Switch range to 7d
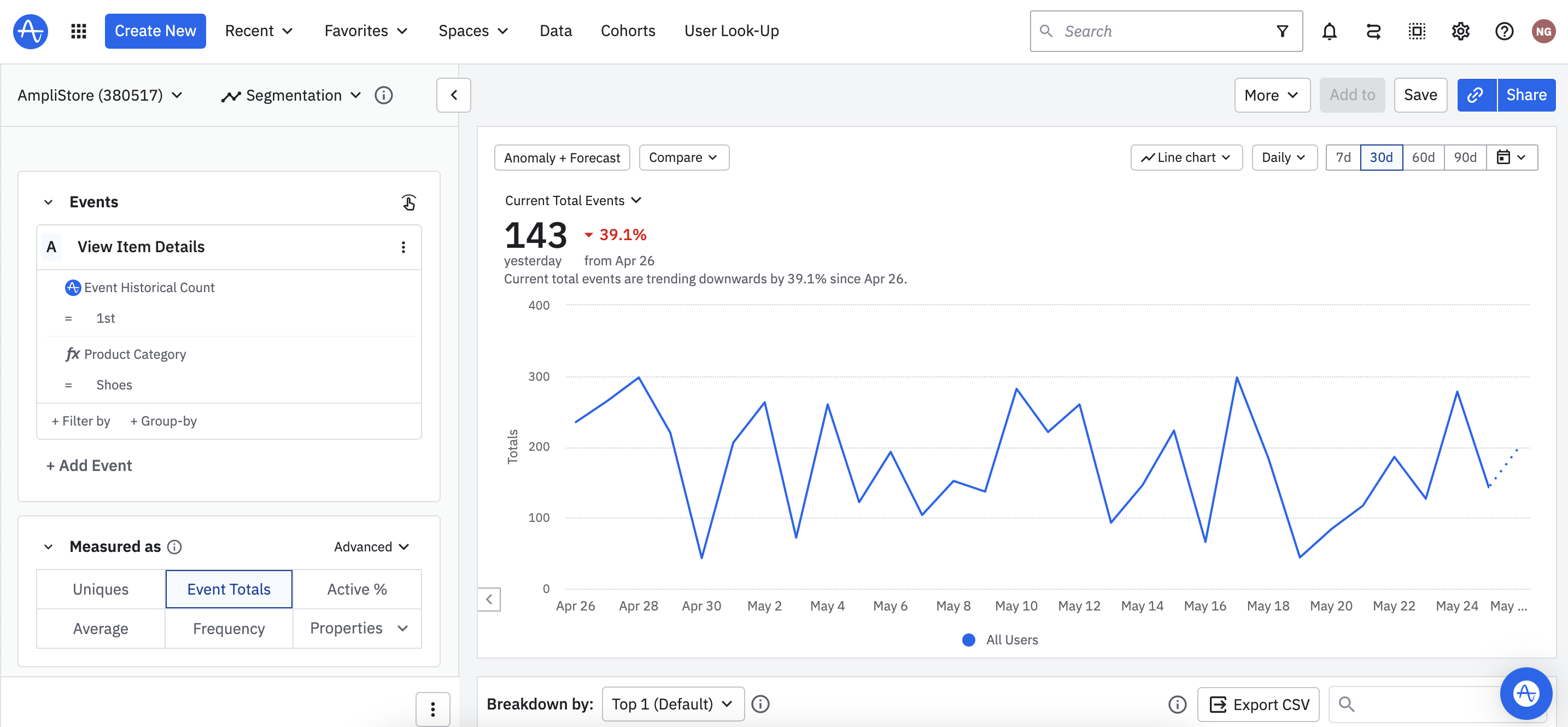 pyautogui.click(x=1342, y=158)
